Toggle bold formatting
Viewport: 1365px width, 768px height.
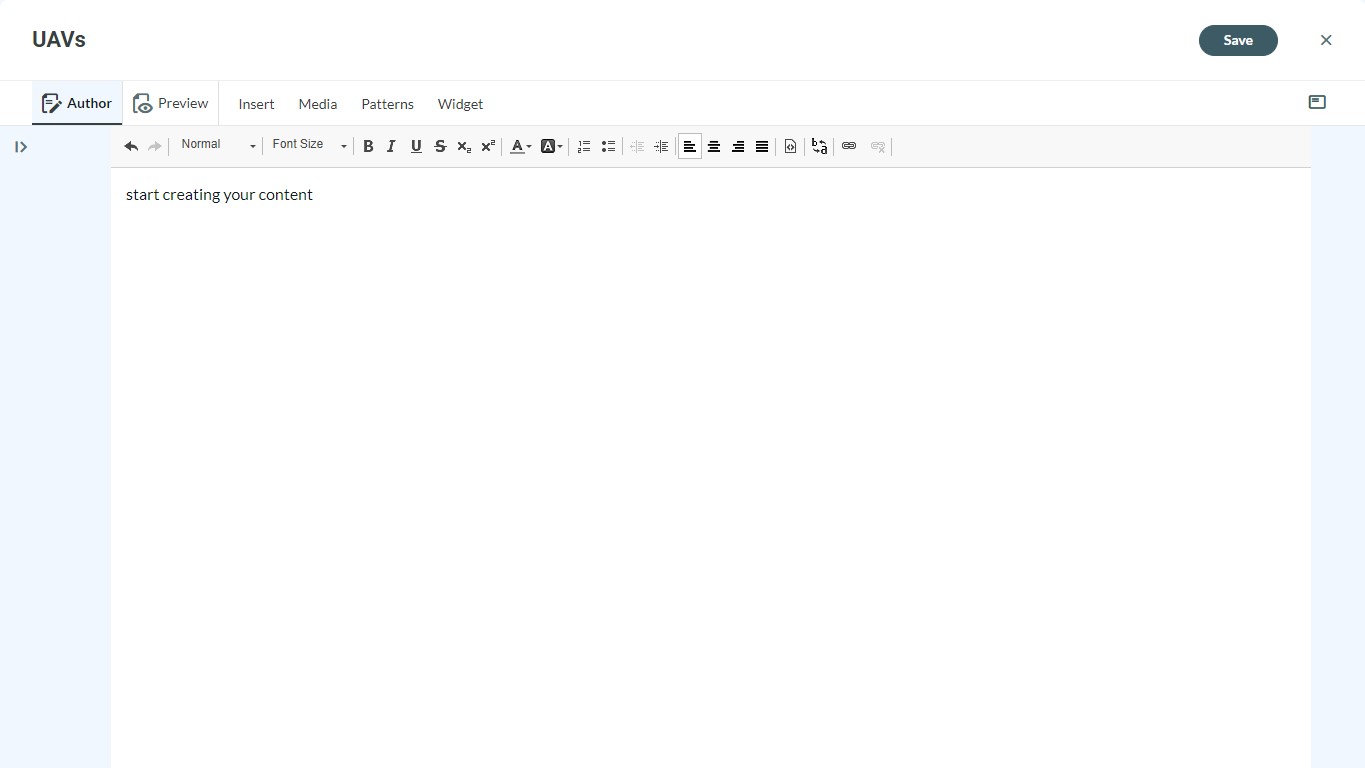[x=368, y=146]
